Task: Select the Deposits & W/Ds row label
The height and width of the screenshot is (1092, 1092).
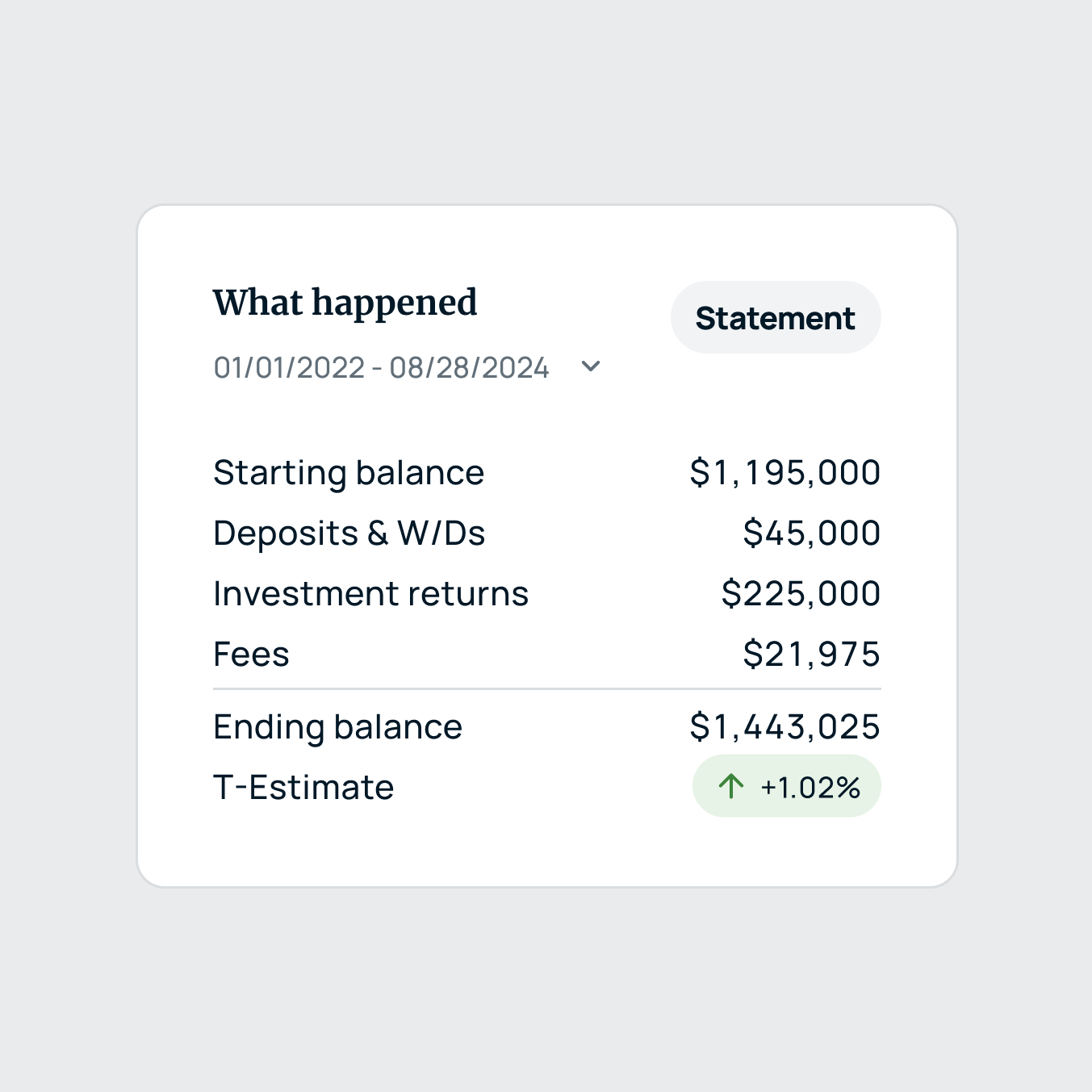Action: point(349,533)
